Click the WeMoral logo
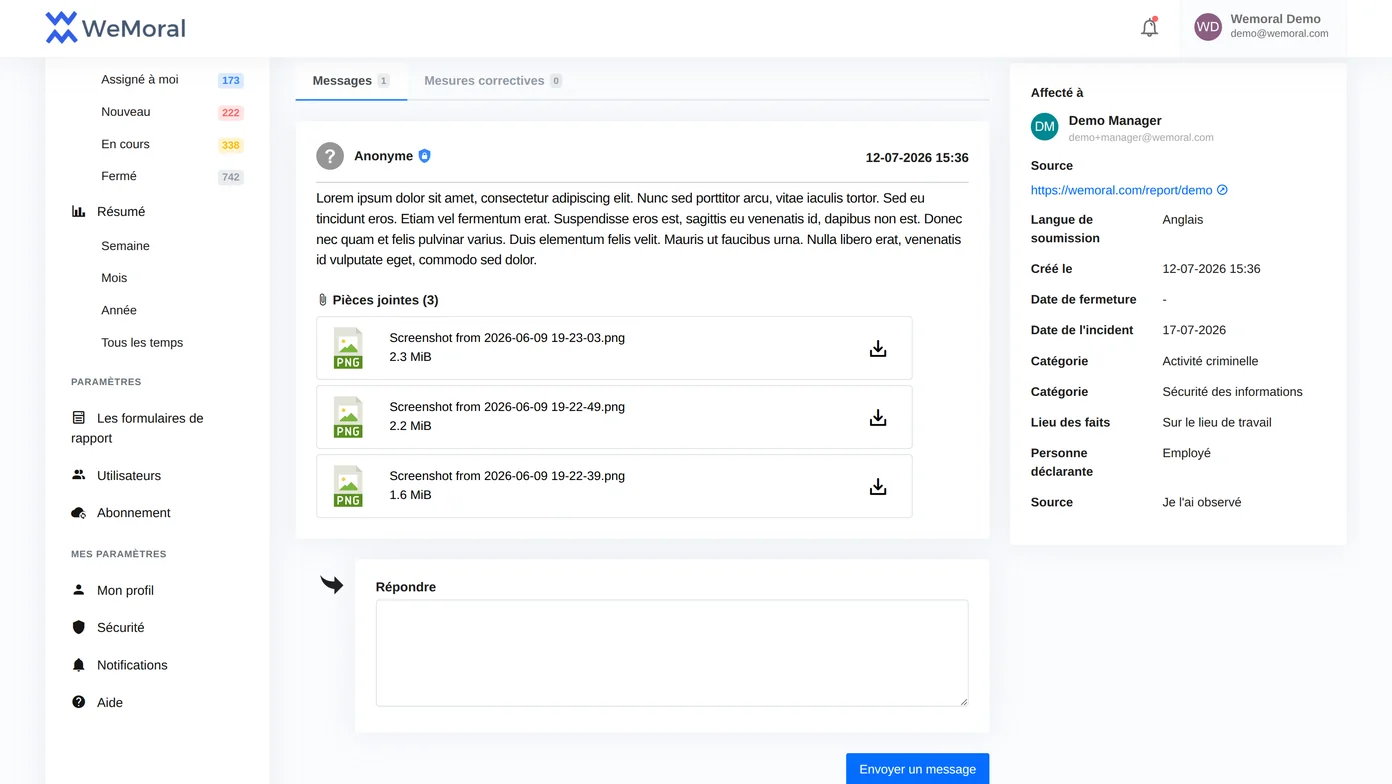The image size is (1392, 784). coord(115,28)
